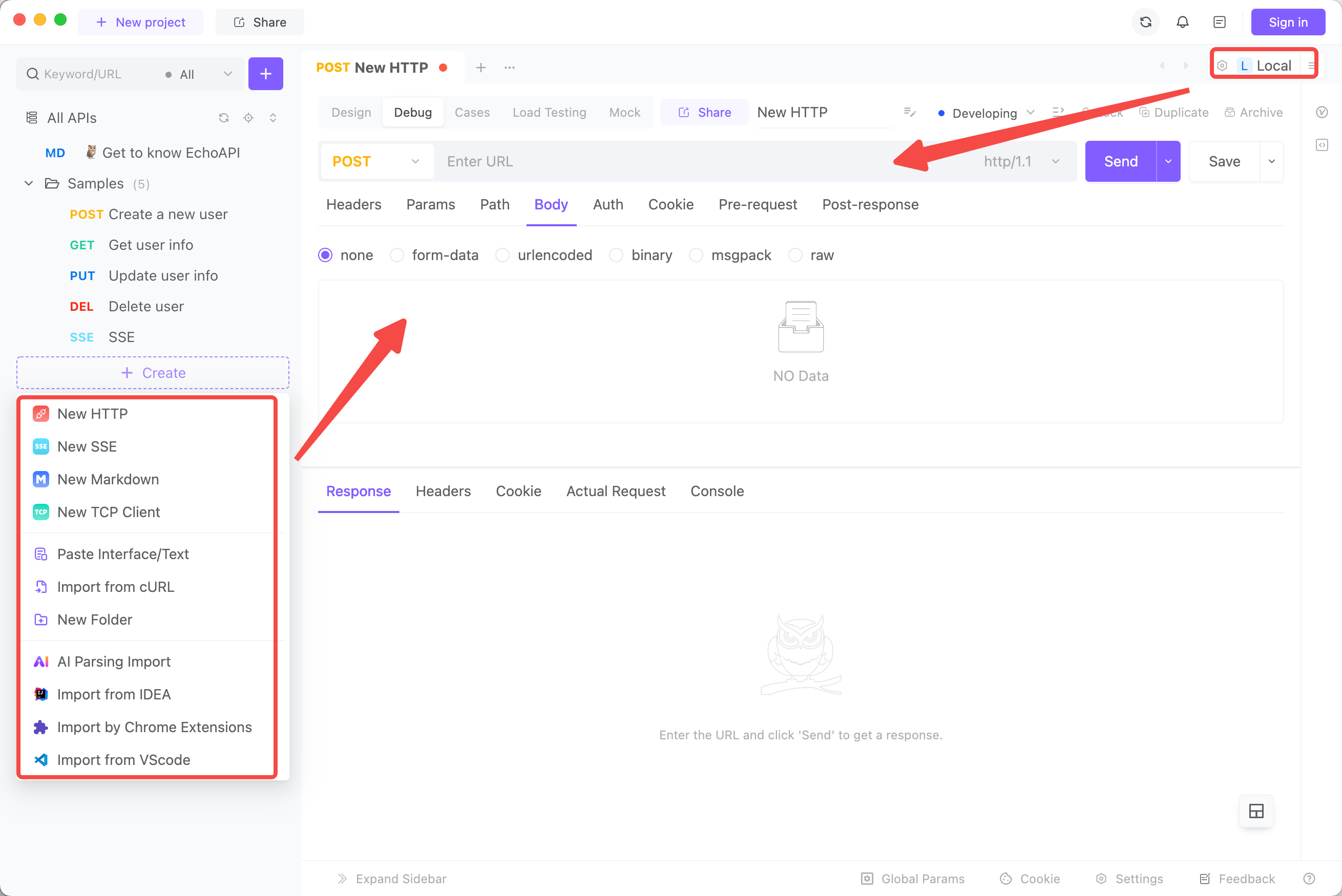
Task: Click the Import by Chrome Extensions icon
Action: 40,727
